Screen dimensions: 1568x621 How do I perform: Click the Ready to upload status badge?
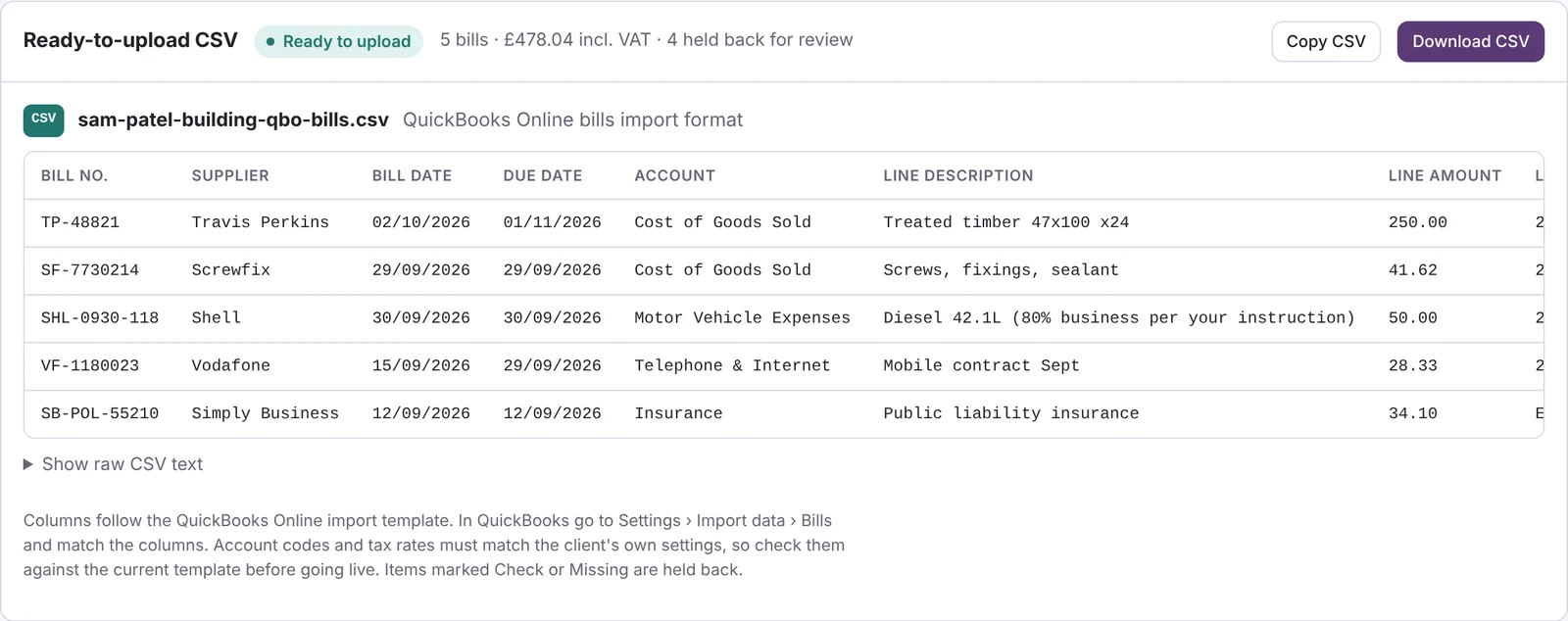[x=338, y=41]
